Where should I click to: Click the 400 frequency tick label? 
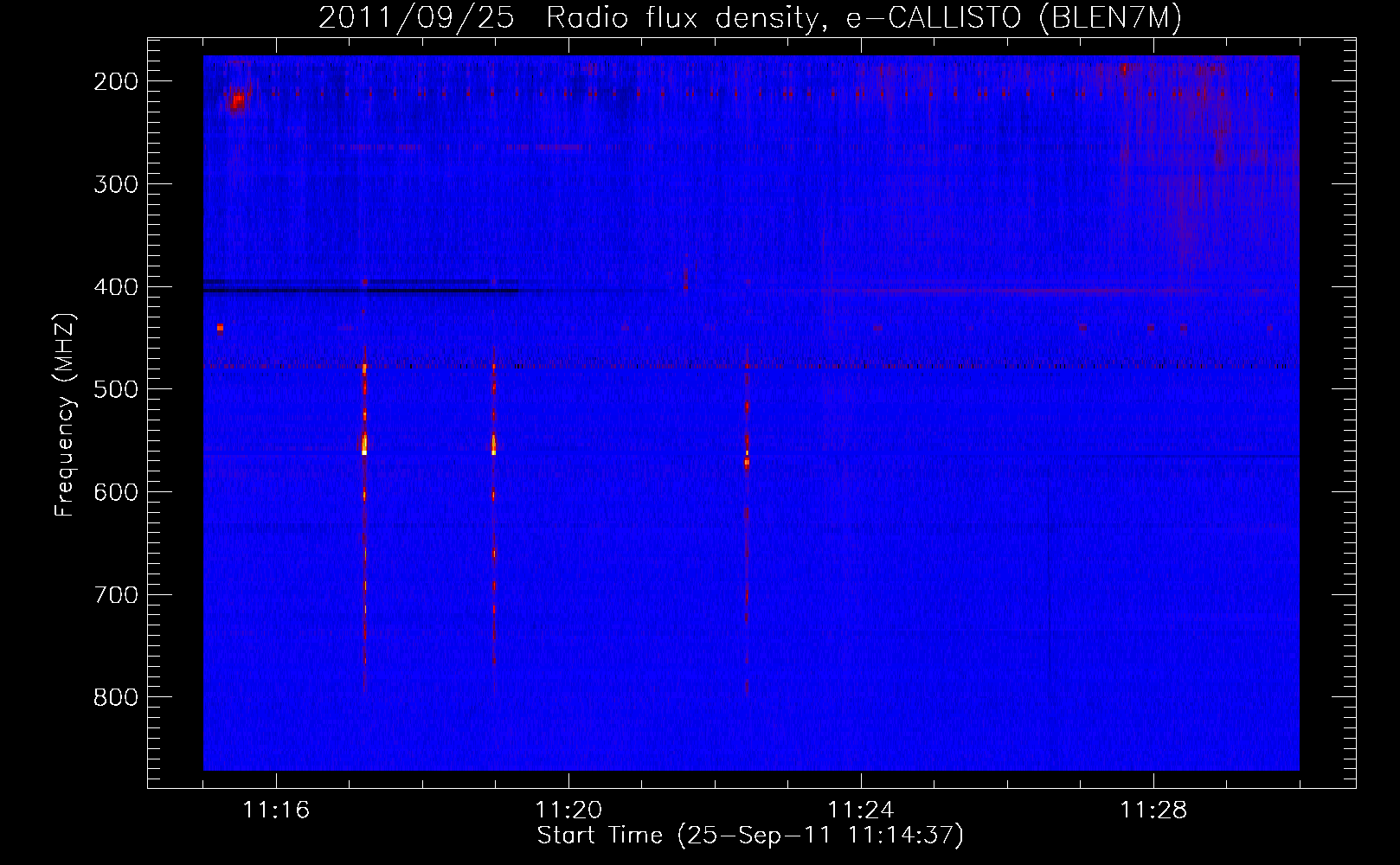coord(115,287)
